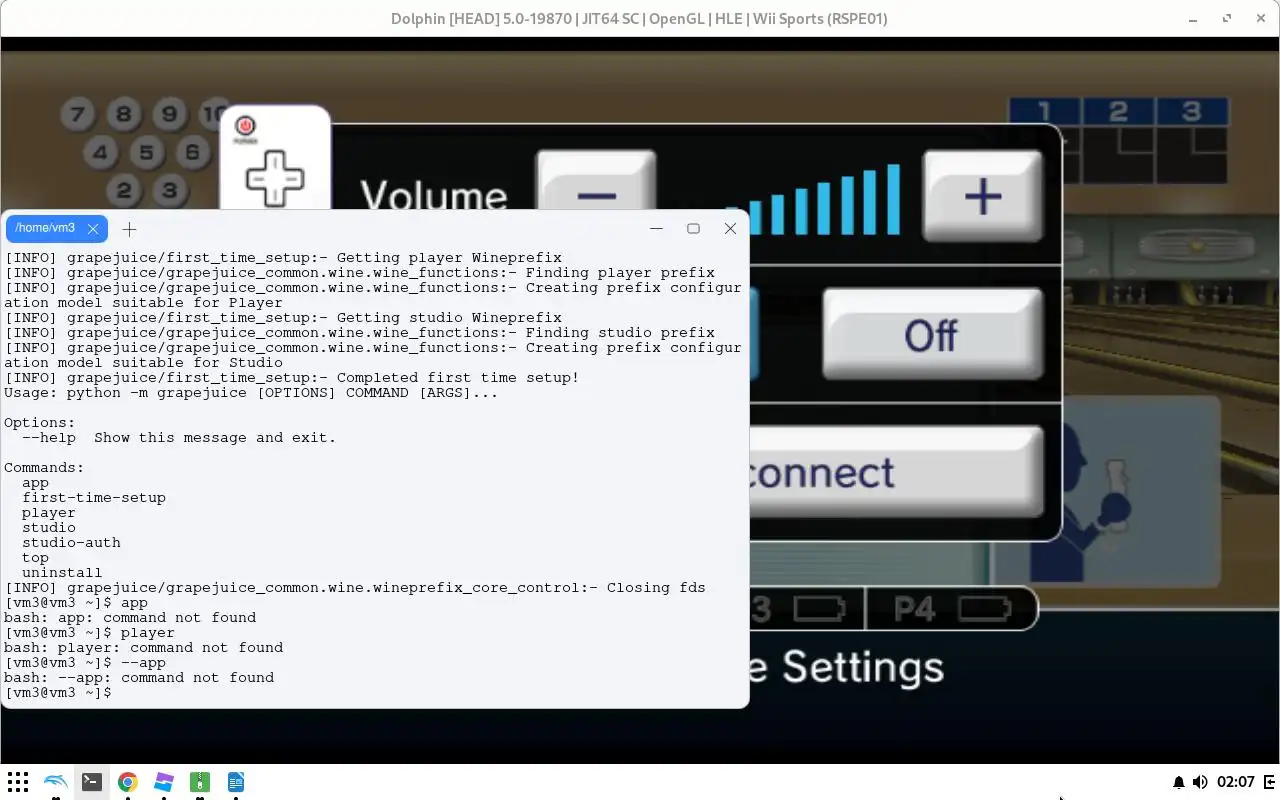
Task: Close the terminal window
Action: coord(730,228)
